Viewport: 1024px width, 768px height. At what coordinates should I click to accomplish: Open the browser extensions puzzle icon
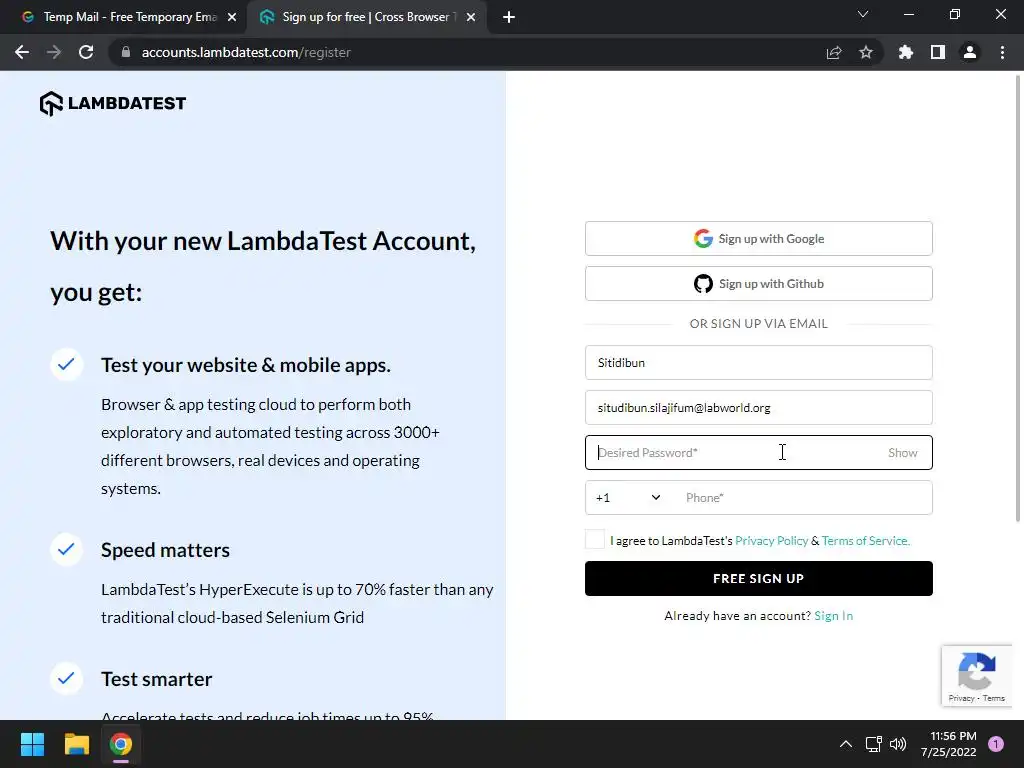coord(906,52)
